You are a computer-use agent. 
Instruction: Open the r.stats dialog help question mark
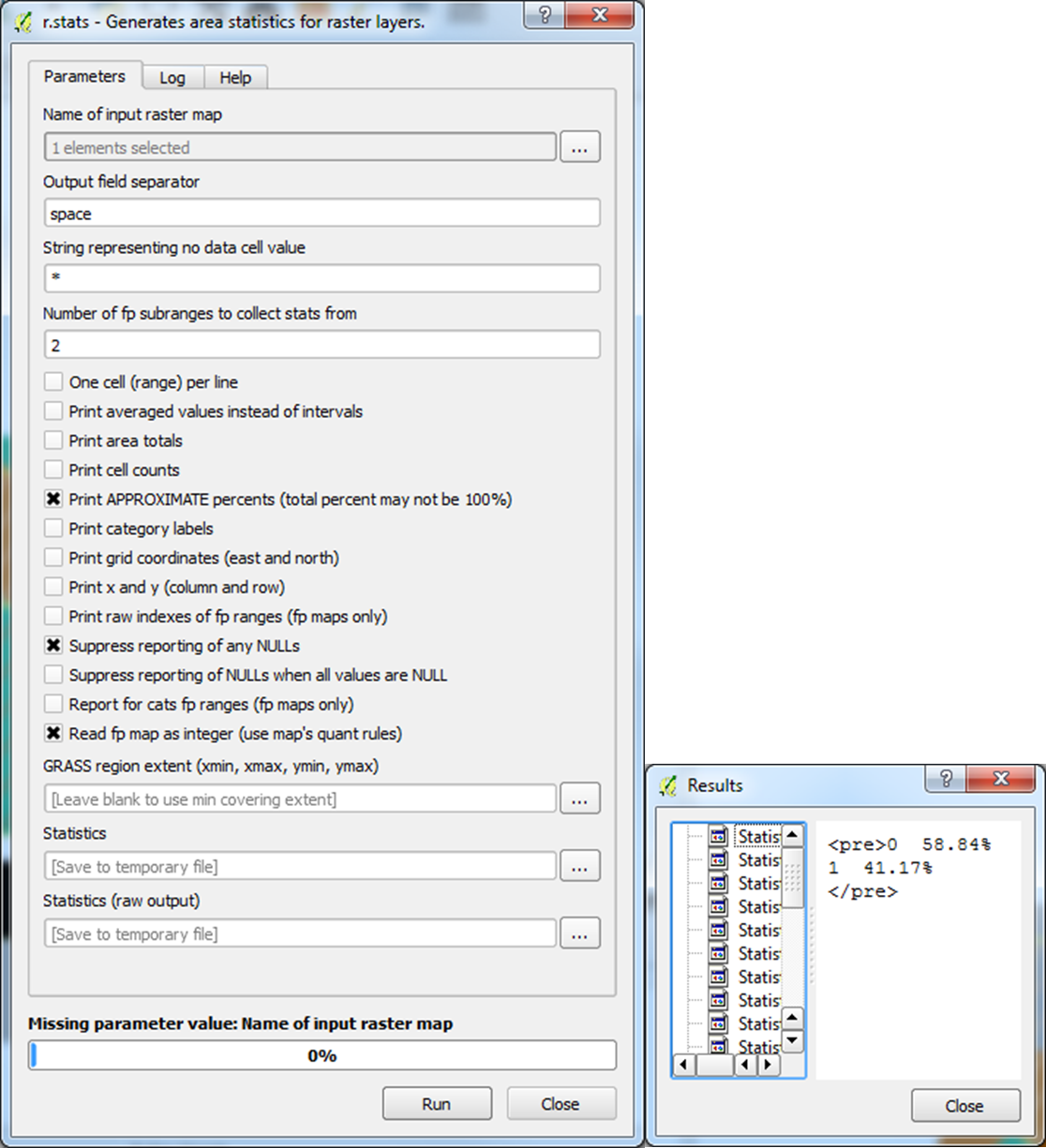(x=544, y=15)
